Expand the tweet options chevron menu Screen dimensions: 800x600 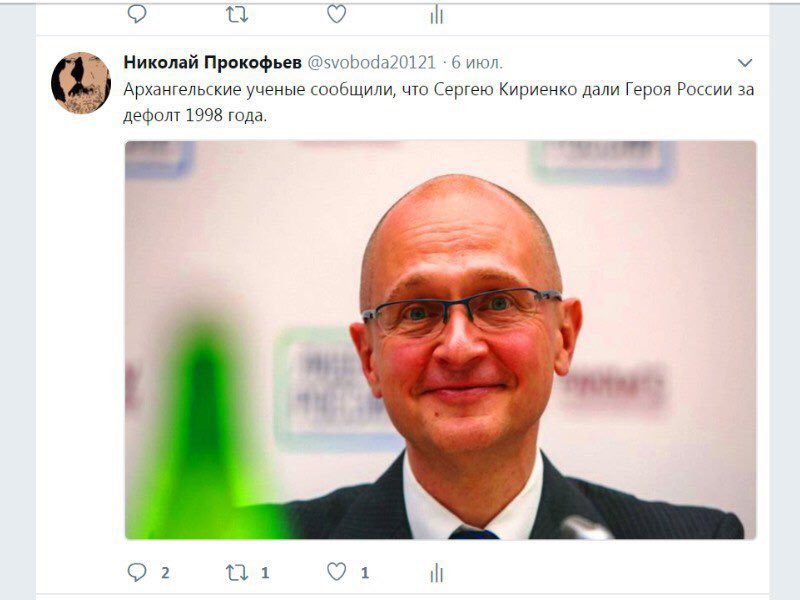tap(745, 63)
